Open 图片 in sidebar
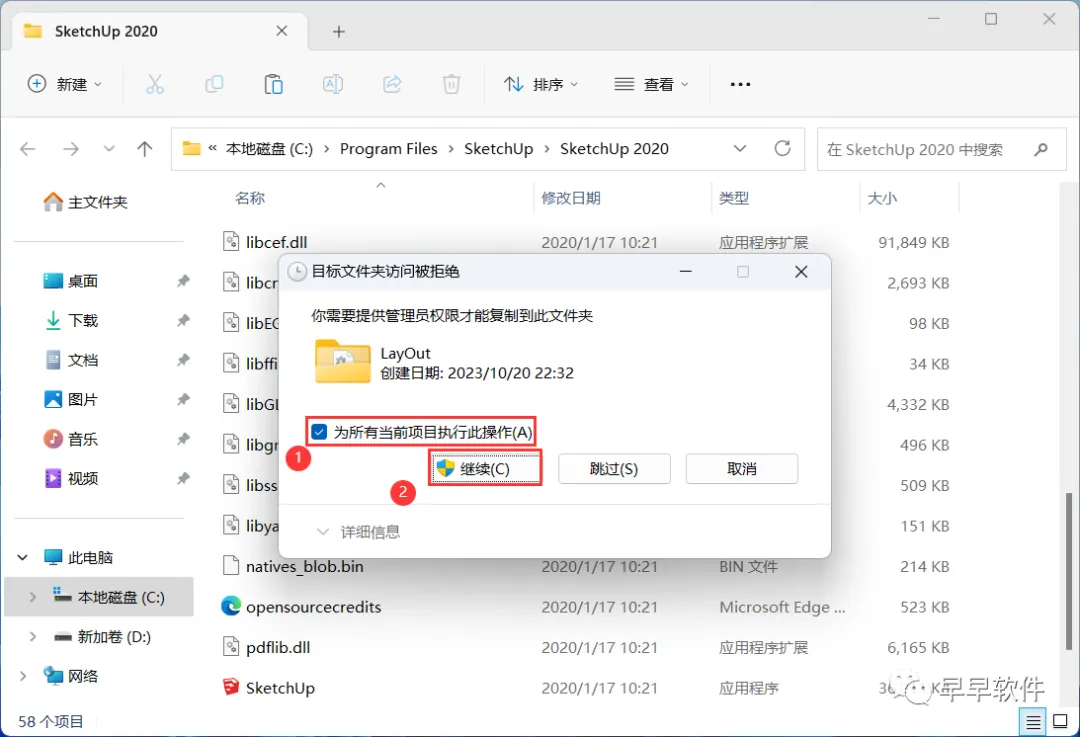This screenshot has height=737, width=1080. [x=72, y=399]
